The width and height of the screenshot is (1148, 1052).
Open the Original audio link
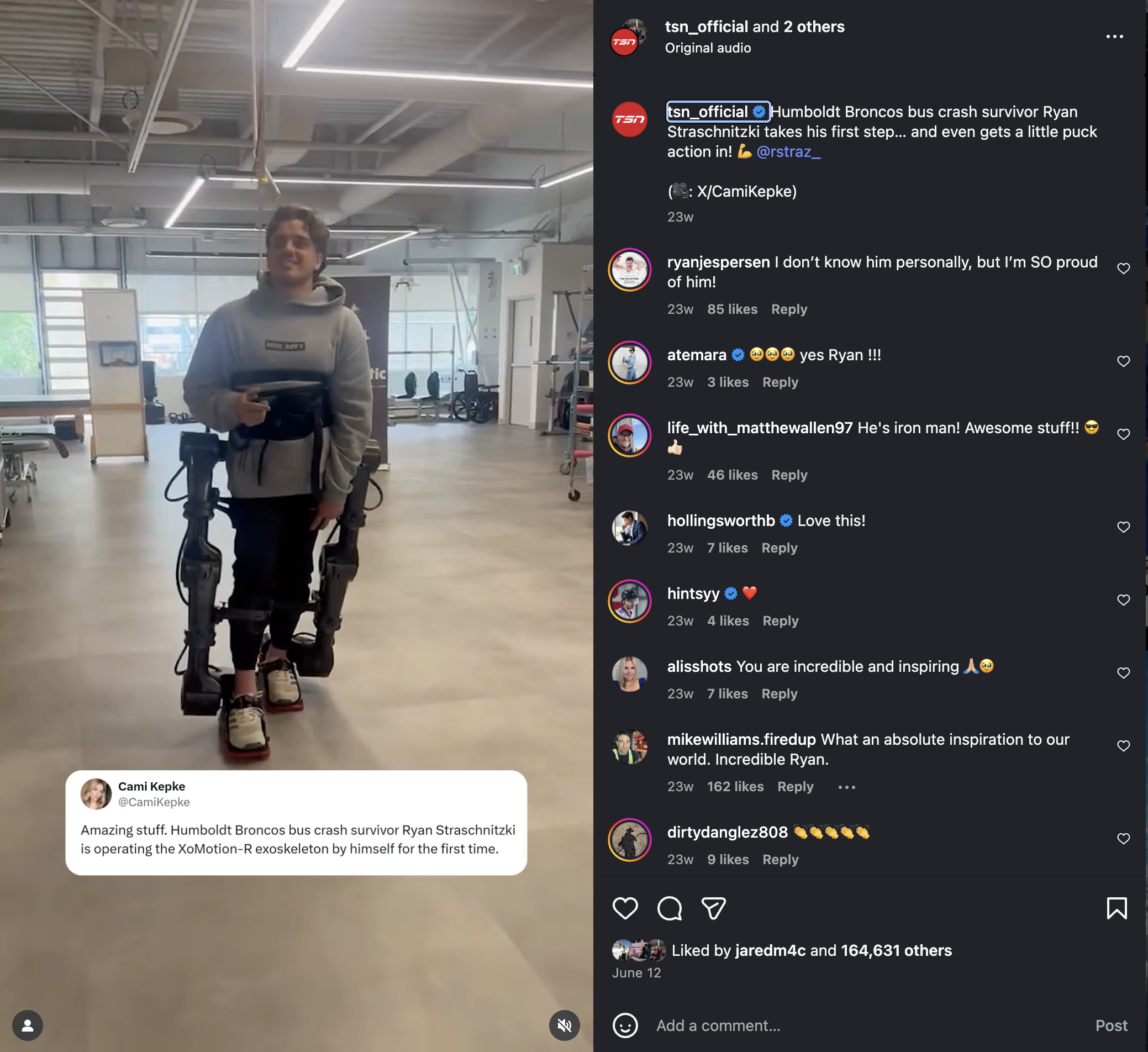tap(707, 48)
